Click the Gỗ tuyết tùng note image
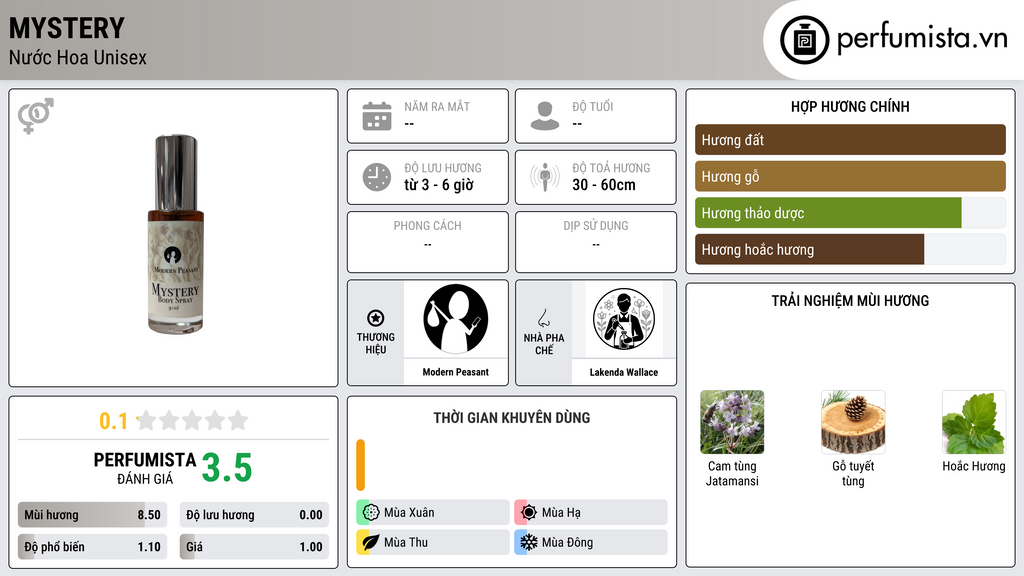The image size is (1024, 576). pos(853,422)
